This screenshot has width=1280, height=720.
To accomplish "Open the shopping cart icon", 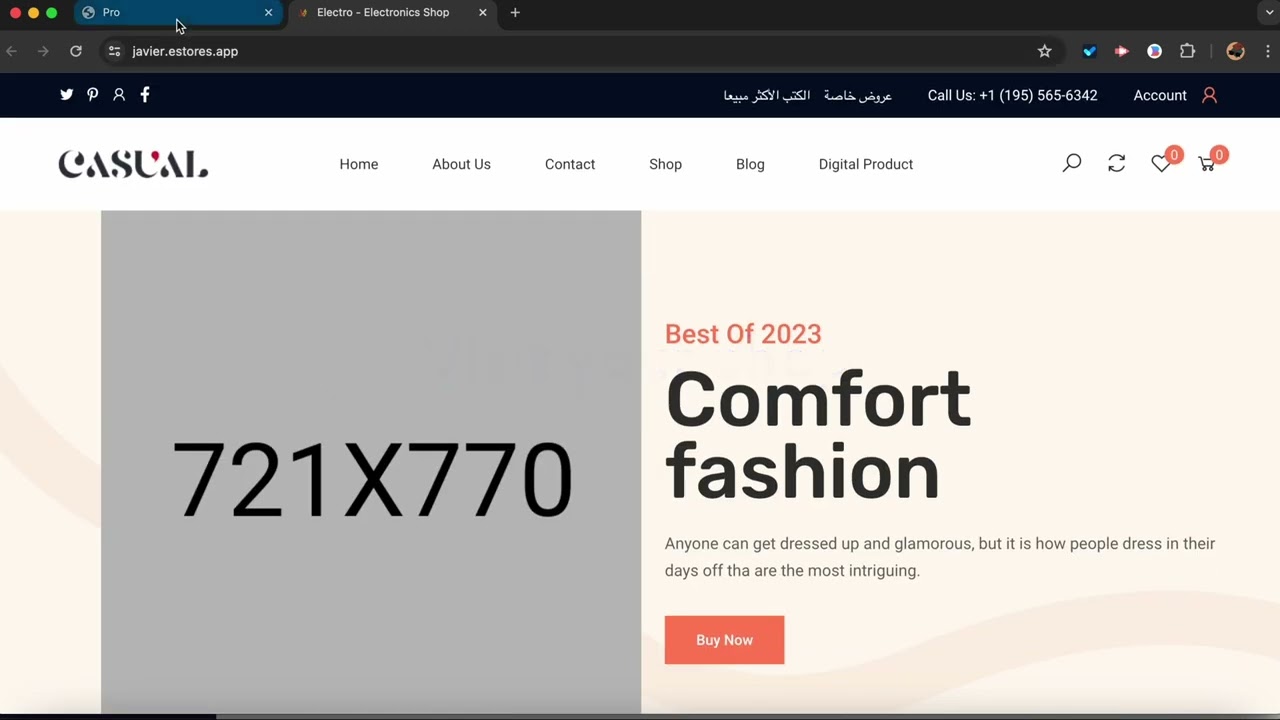I will pyautogui.click(x=1206, y=164).
